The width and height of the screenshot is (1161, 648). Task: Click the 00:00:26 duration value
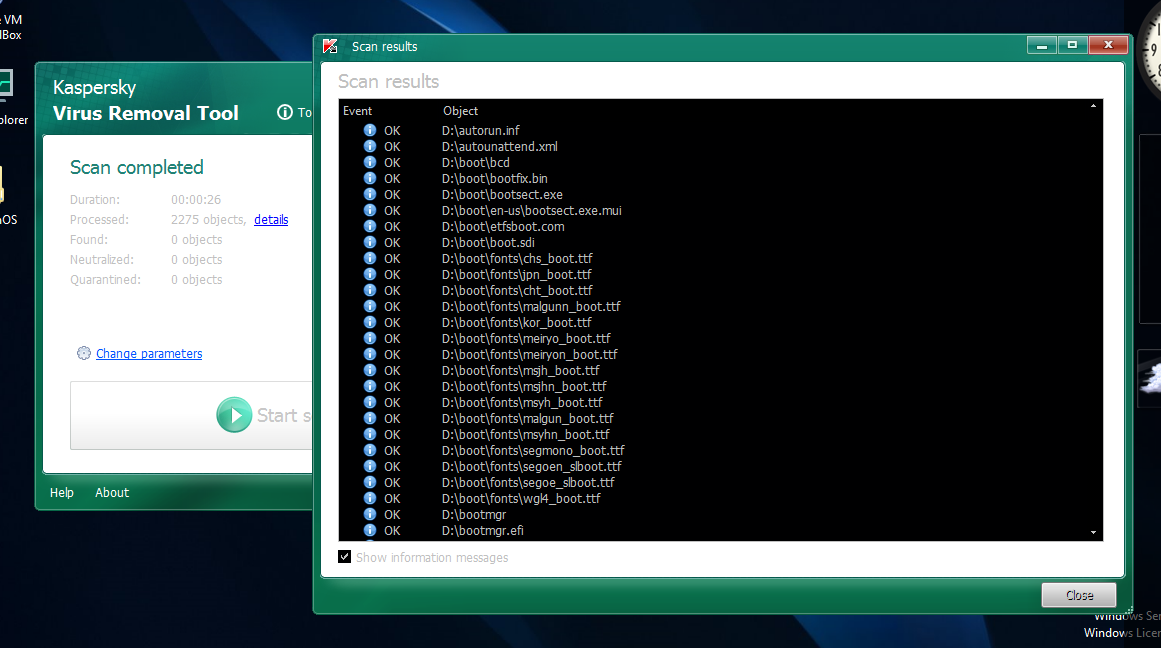click(x=195, y=199)
